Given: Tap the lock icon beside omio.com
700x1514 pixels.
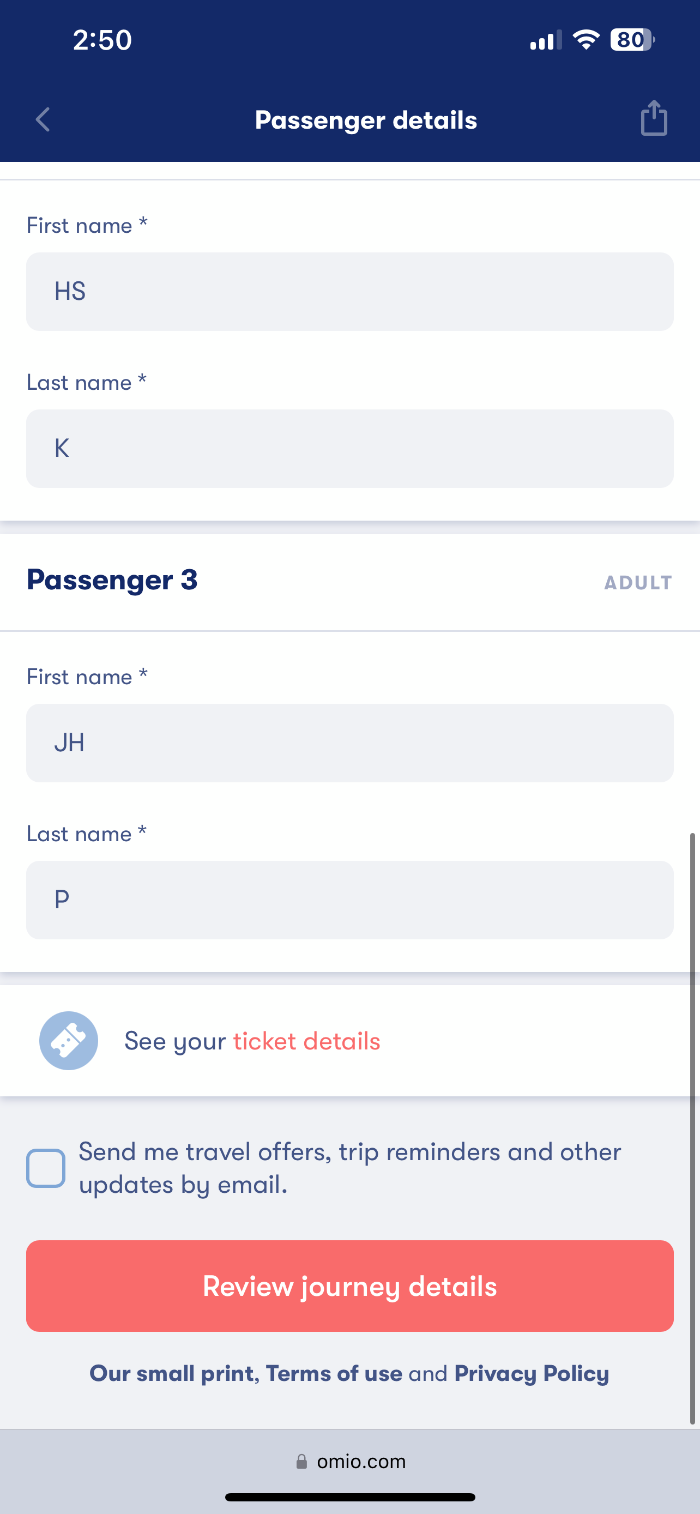Looking at the screenshot, I should click(302, 1462).
